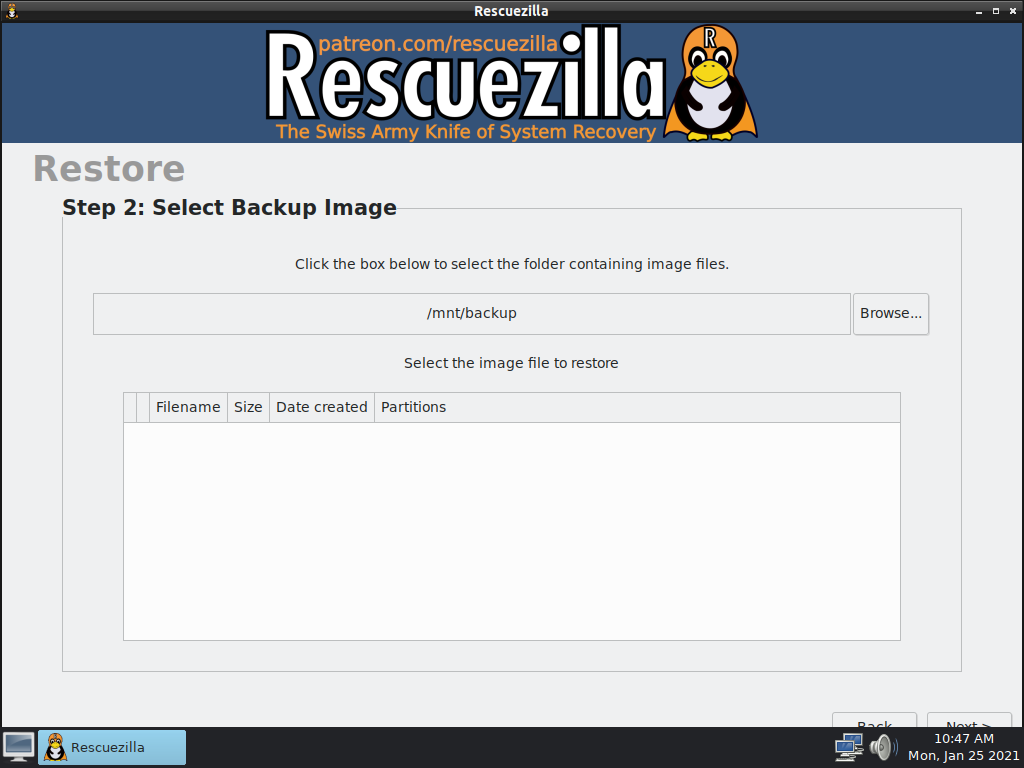Click the "Click the box below" instruction text
The height and width of the screenshot is (768, 1024).
point(511,264)
